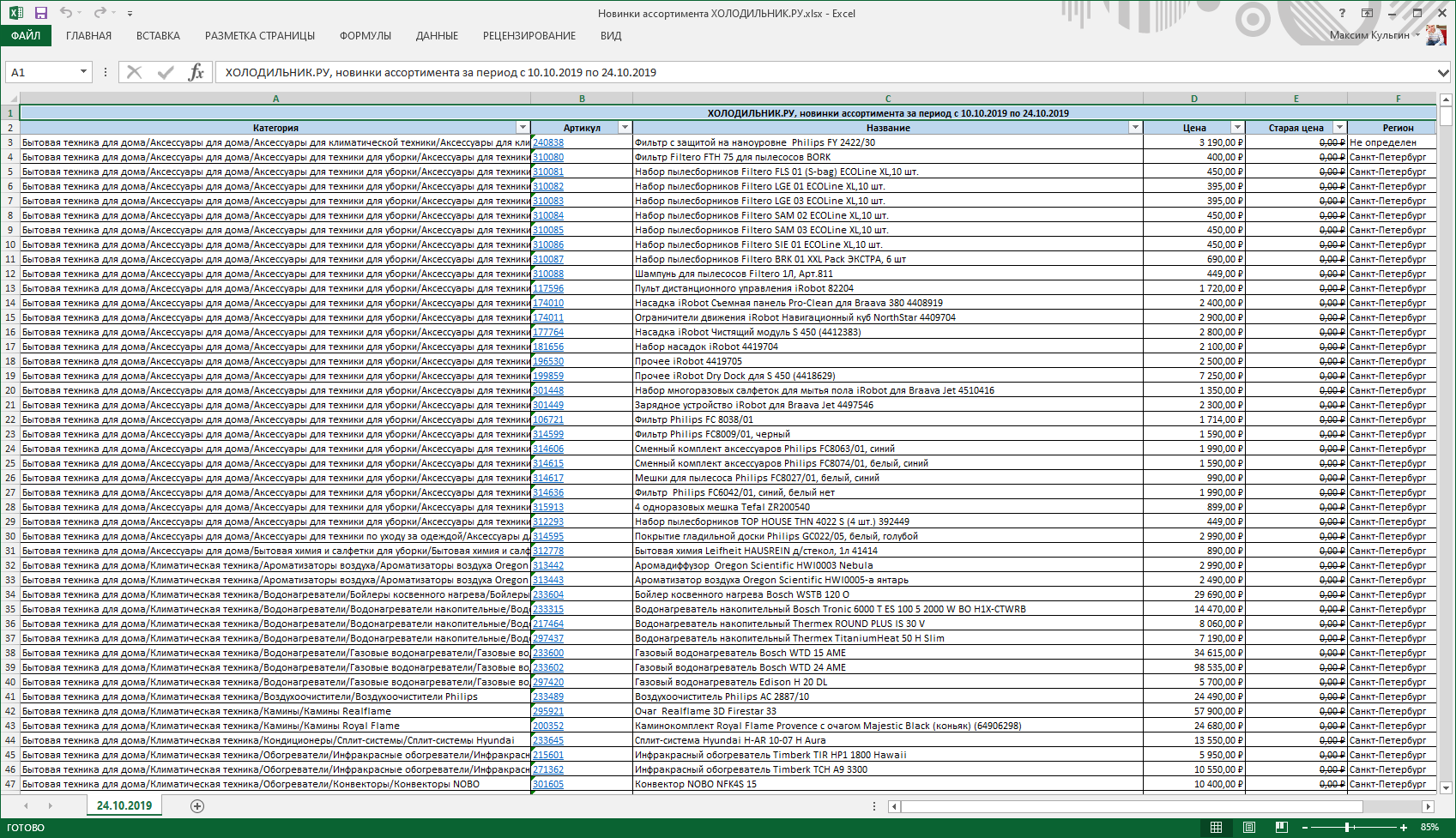Image resolution: width=1456 pixels, height=838 pixels.
Task: Open the Help question mark icon
Action: (x=1342, y=13)
